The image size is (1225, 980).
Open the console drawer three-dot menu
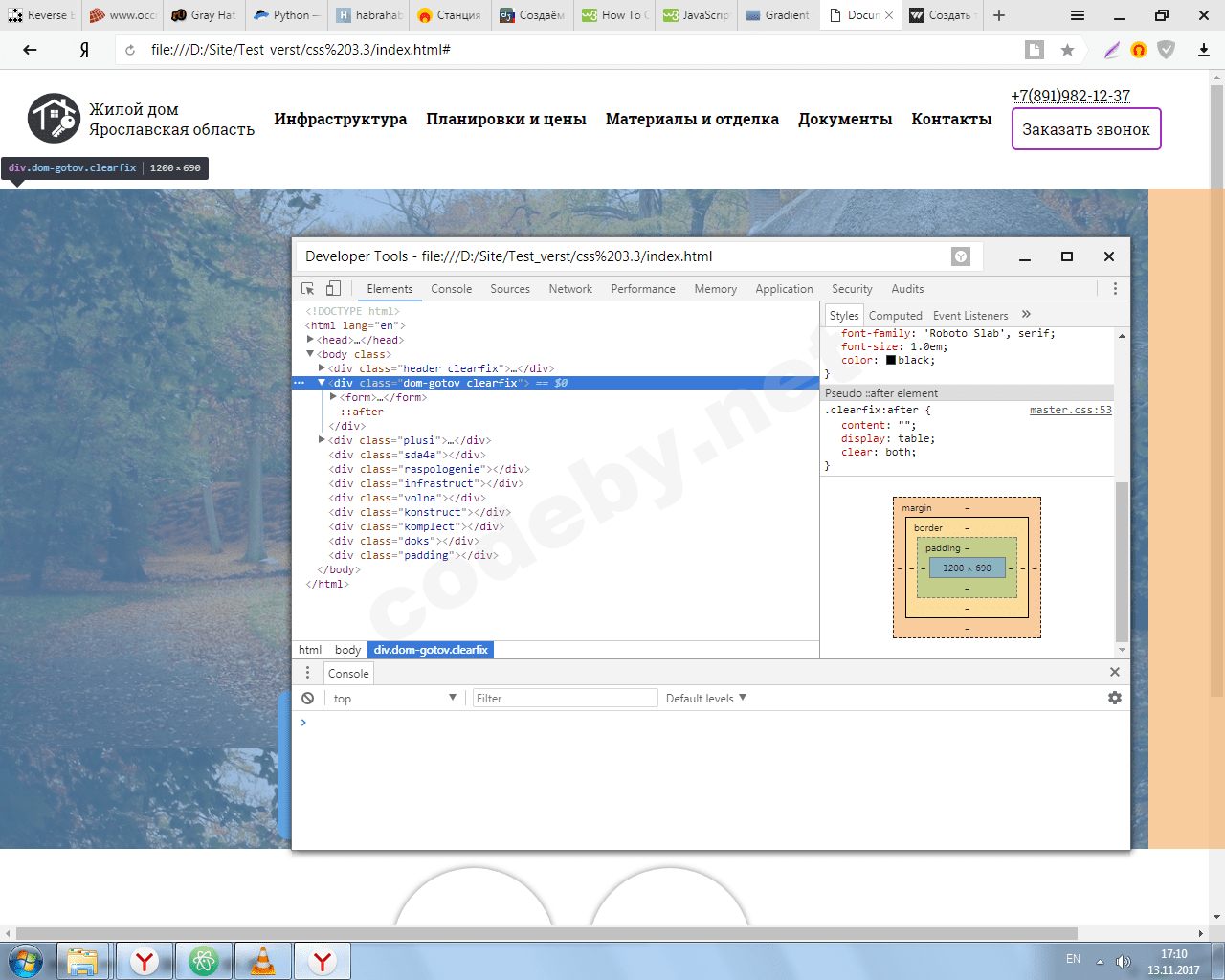coord(308,673)
